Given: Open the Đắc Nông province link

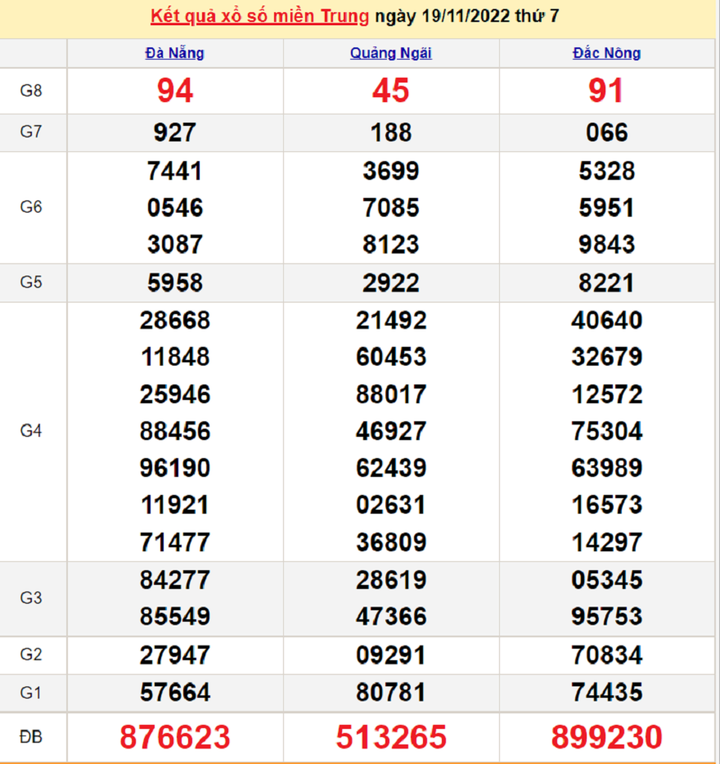Looking at the screenshot, I should coord(607,53).
